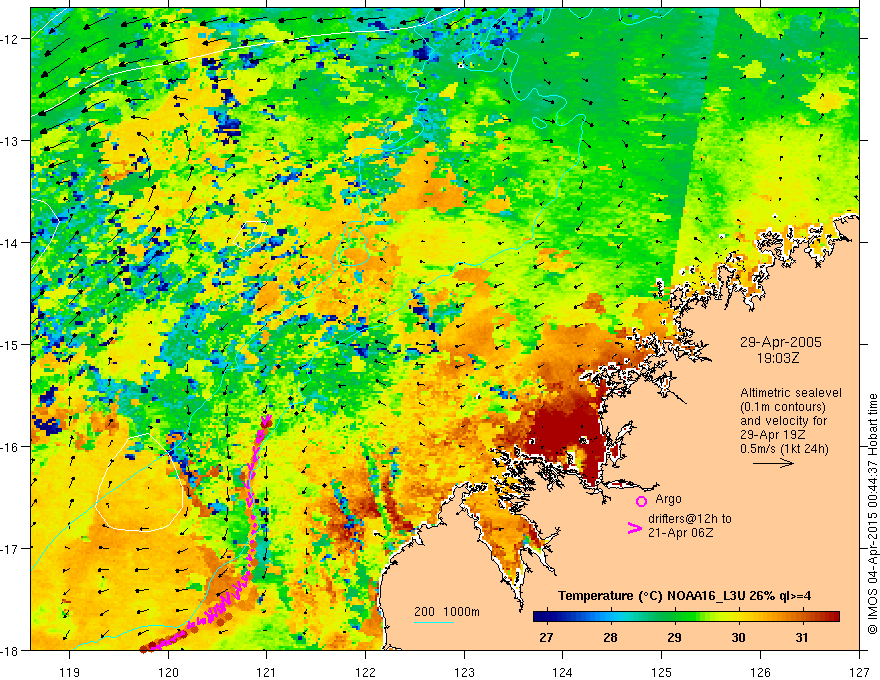Click longitude axis label 127
880x680 pixels.
(x=859, y=672)
